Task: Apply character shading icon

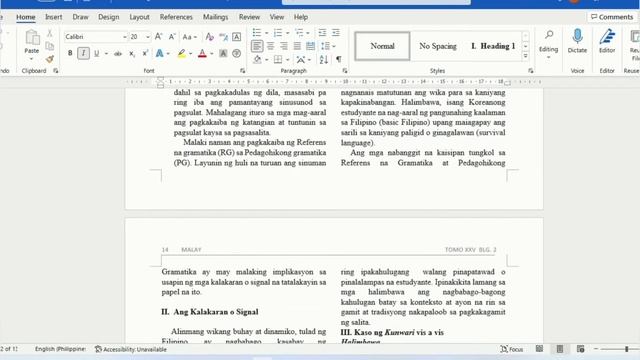Action: click(x=223, y=53)
